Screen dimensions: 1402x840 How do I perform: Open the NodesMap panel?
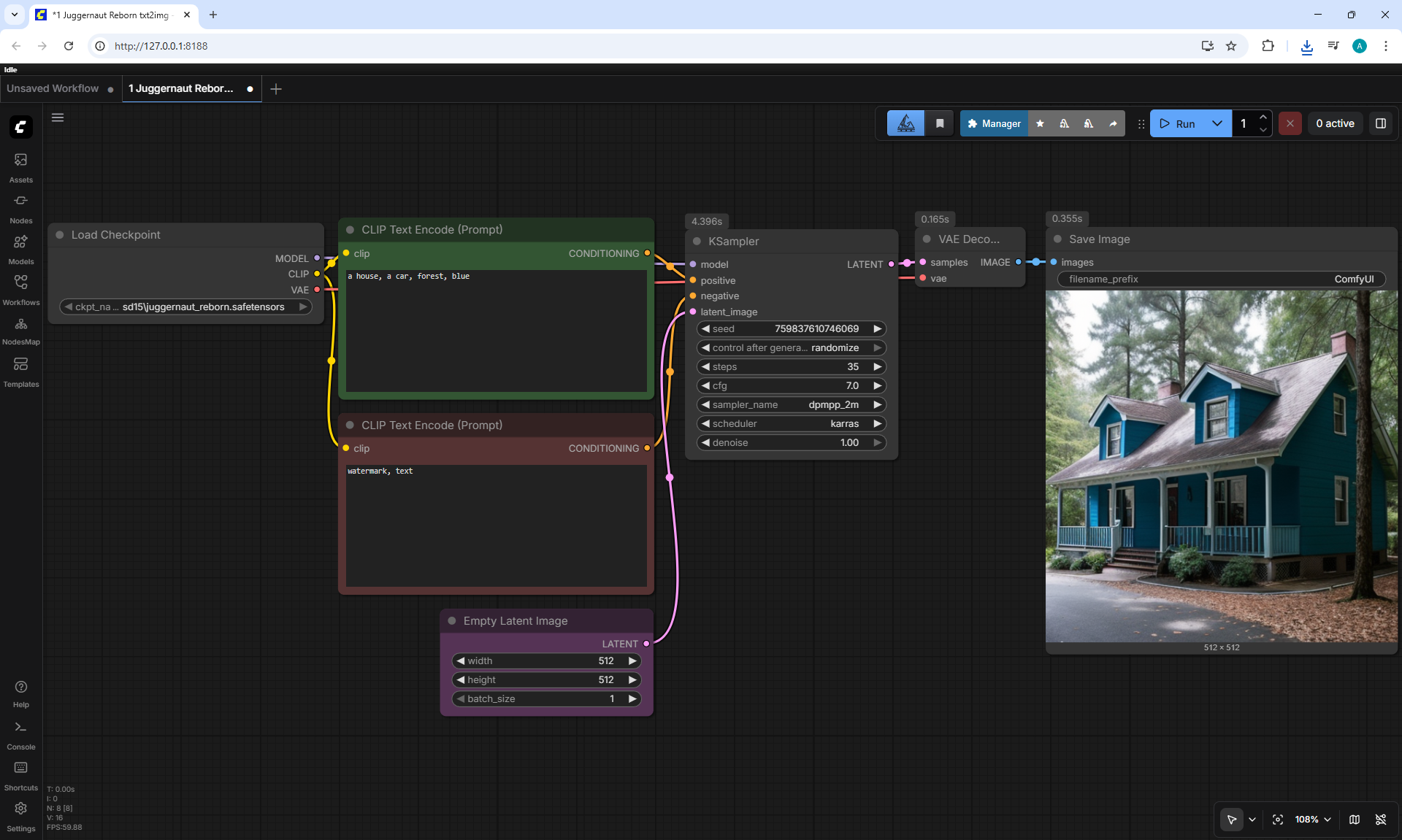click(x=20, y=331)
